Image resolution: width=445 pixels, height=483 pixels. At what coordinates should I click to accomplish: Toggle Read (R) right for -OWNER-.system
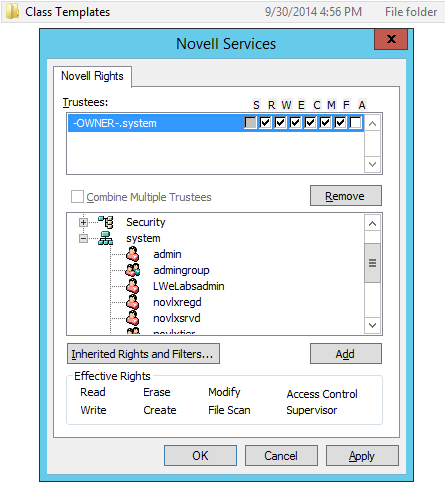pos(265,123)
